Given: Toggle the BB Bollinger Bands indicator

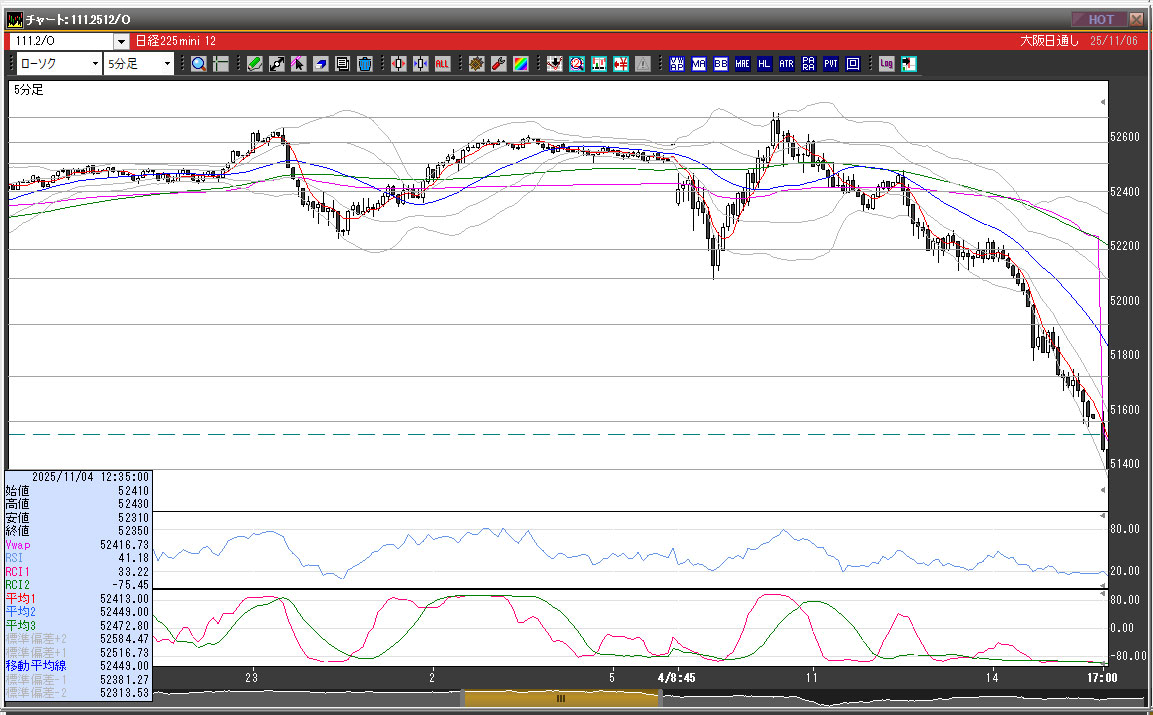Looking at the screenshot, I should [x=721, y=64].
